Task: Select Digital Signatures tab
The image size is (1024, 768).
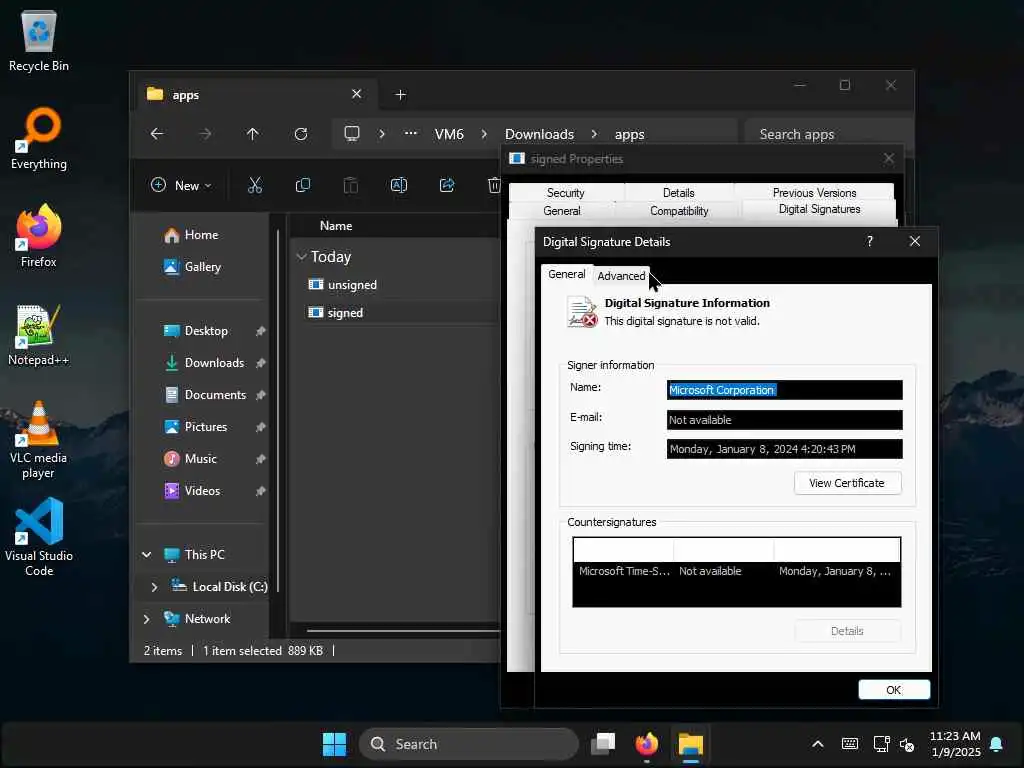Action: click(x=820, y=209)
